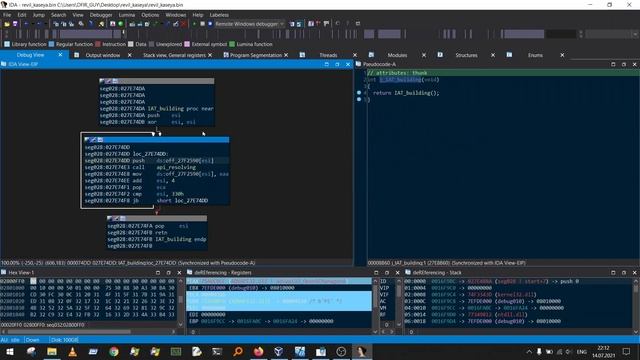
Task: Jump back with the blue left arrow
Action: pyautogui.click(x=27, y=24)
